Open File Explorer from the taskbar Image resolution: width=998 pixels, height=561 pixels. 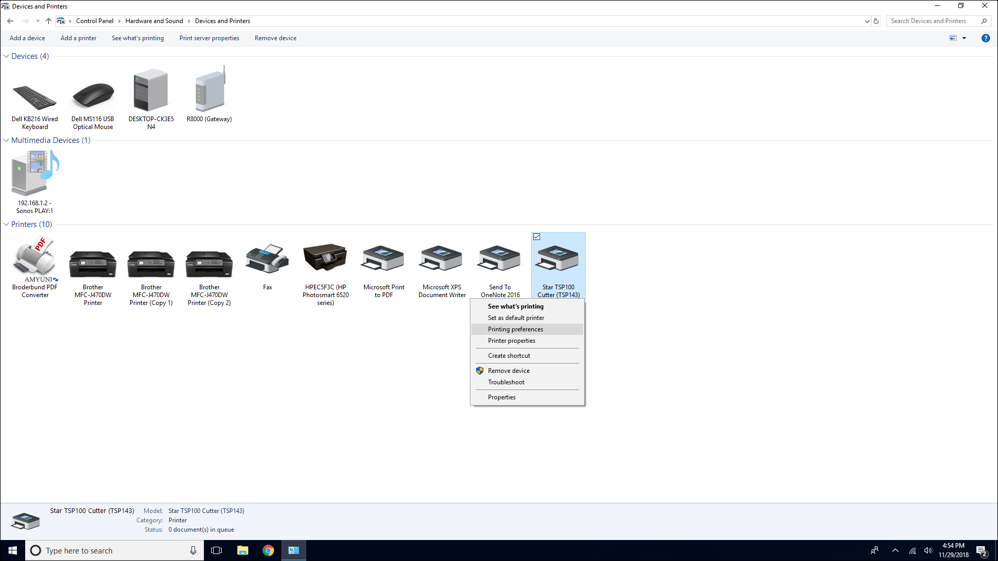point(242,550)
